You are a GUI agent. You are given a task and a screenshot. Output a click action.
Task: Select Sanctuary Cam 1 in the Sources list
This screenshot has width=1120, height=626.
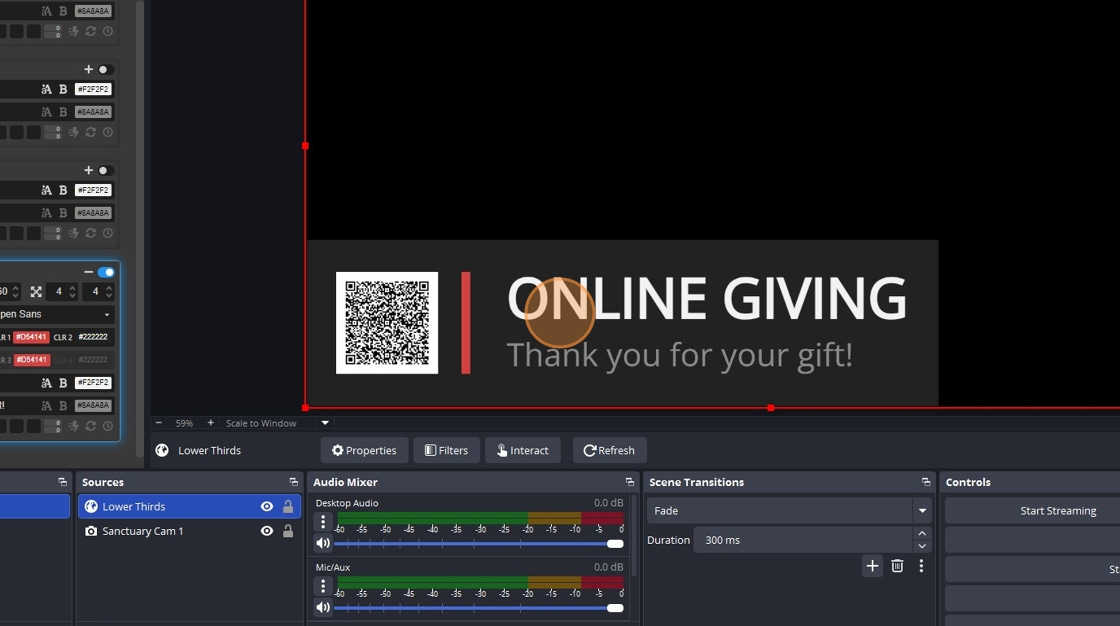pyautogui.click(x=189, y=531)
